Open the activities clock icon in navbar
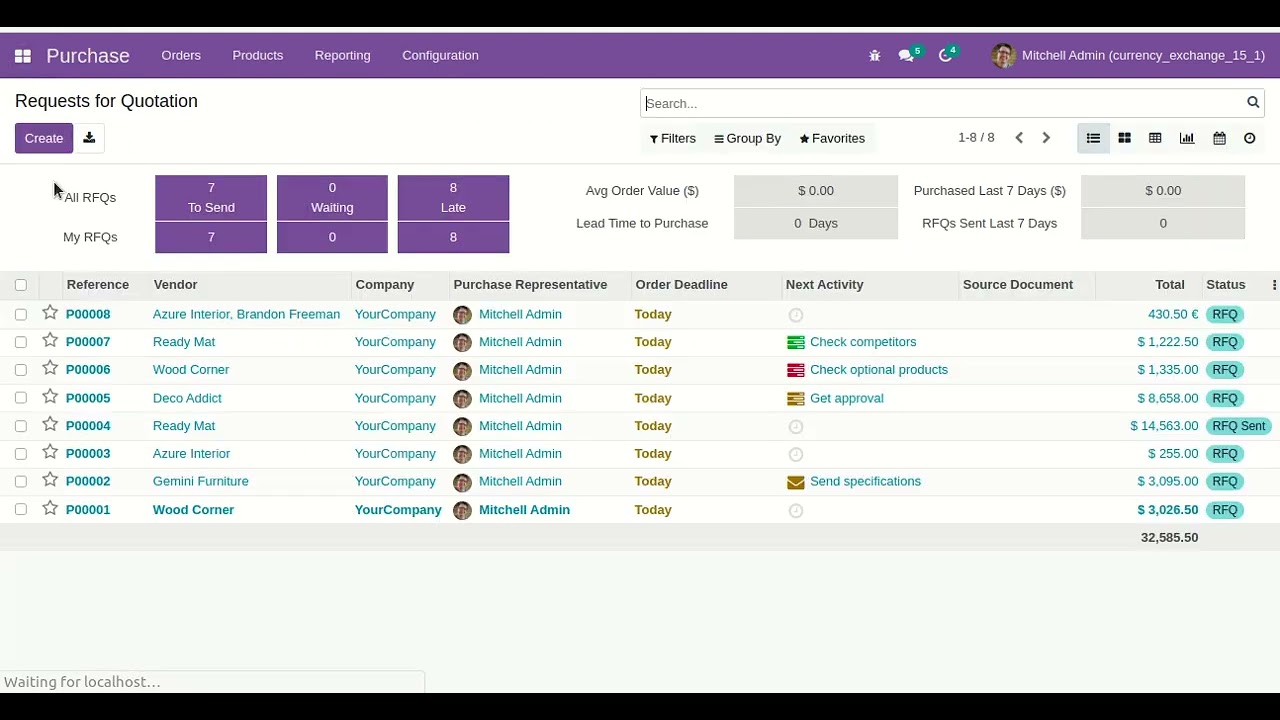1280x720 pixels. pyautogui.click(x=945, y=56)
